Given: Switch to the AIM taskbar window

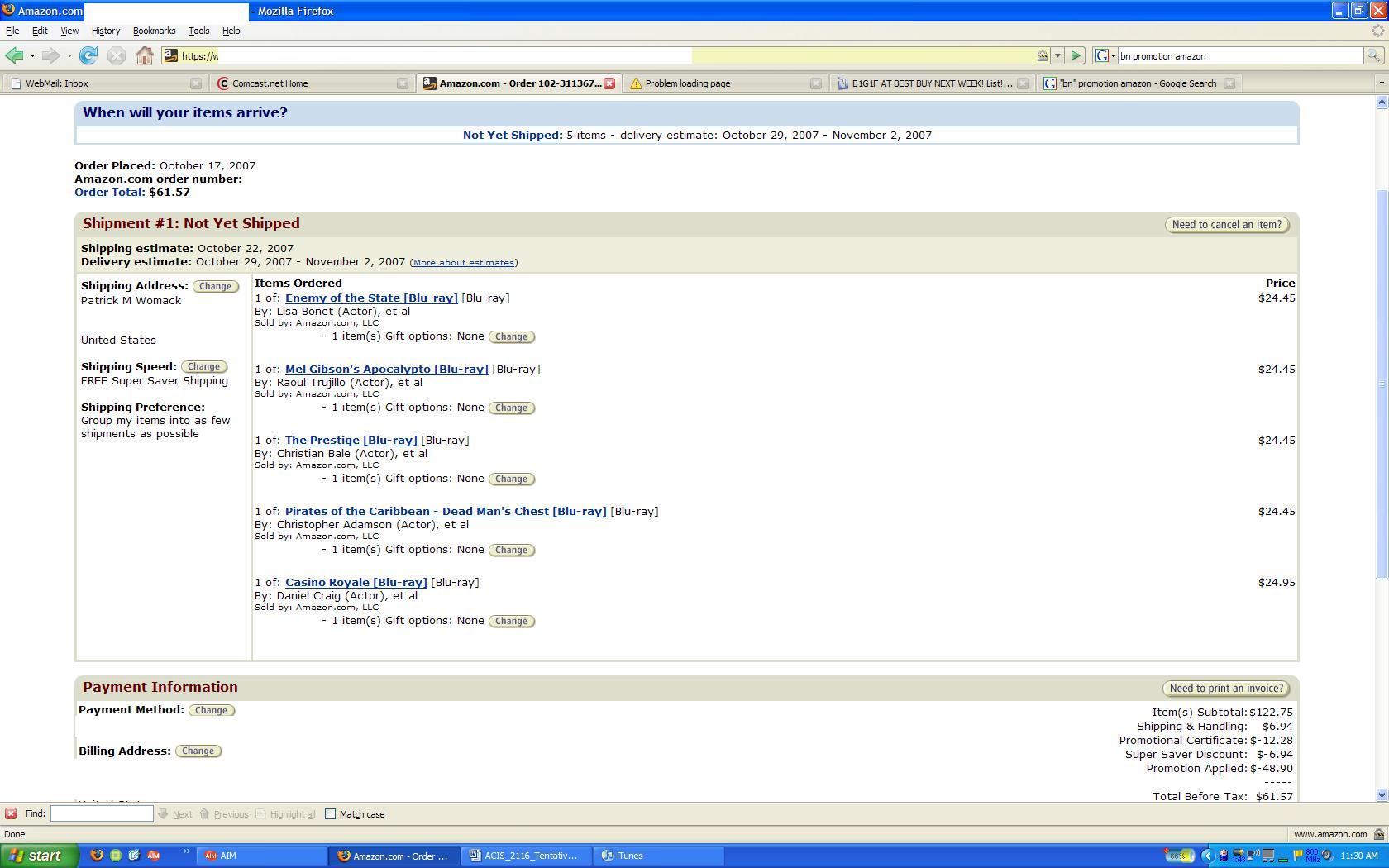Looking at the screenshot, I should pos(262,856).
